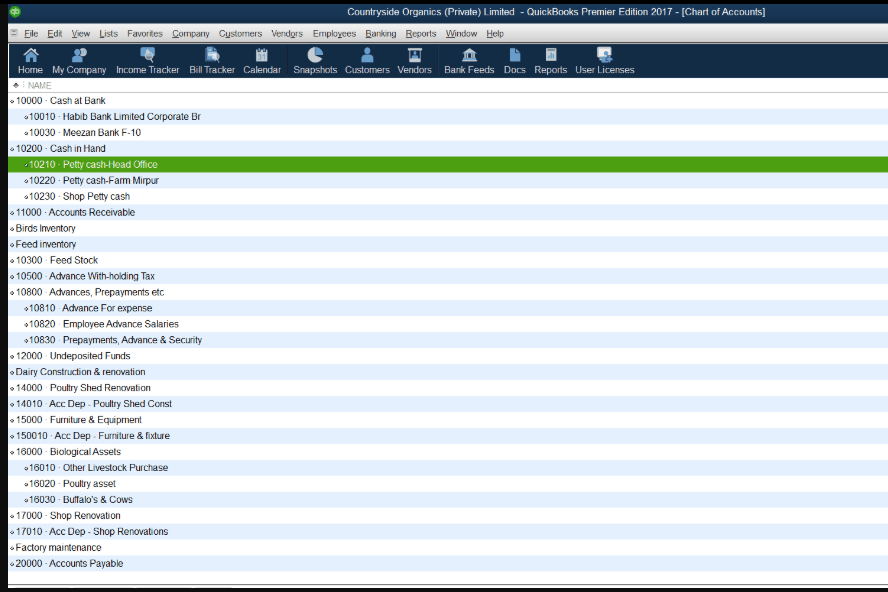Open the Company menu
Image resolution: width=888 pixels, height=592 pixels.
click(x=191, y=33)
